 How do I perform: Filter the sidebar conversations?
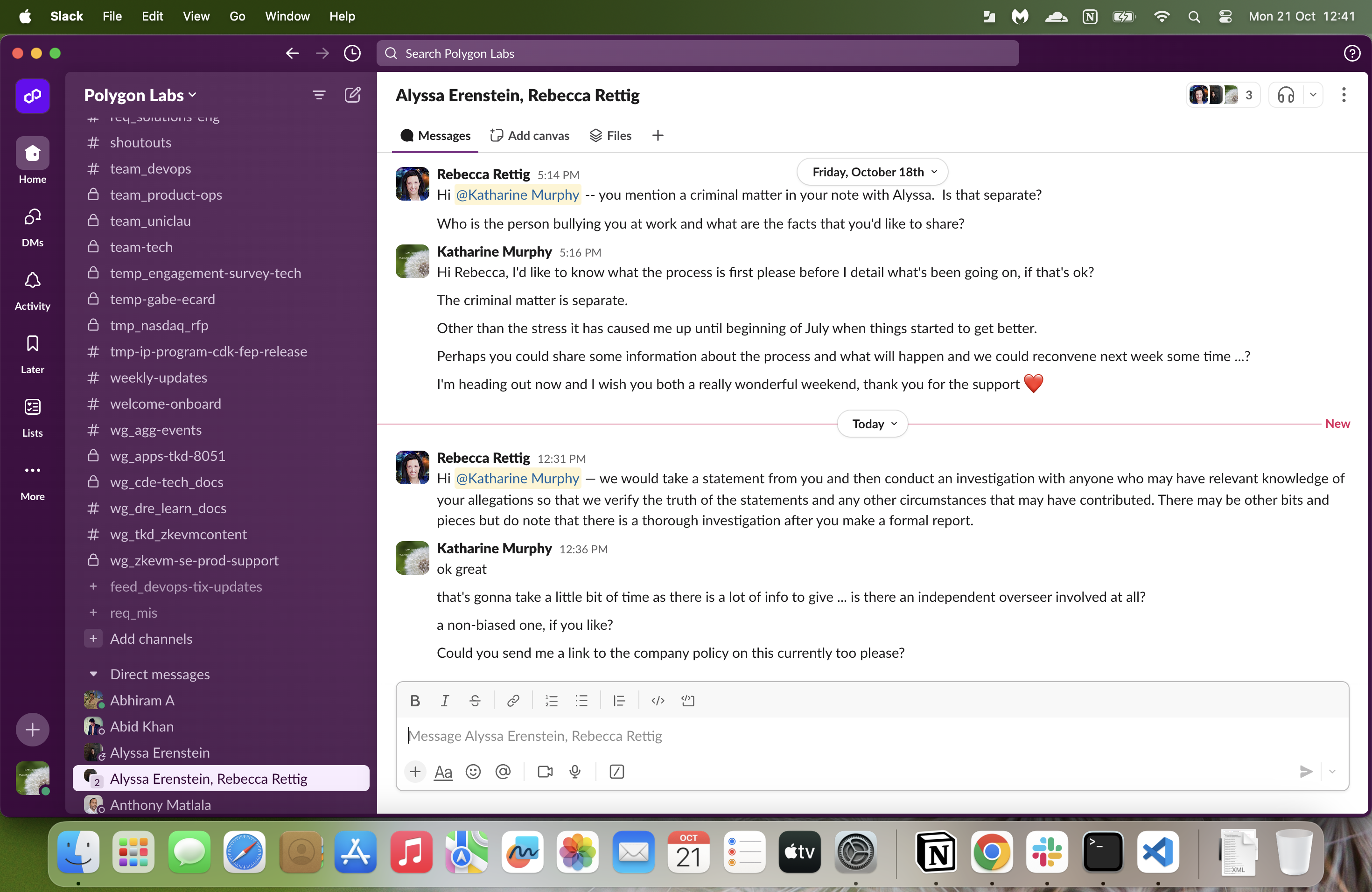[x=319, y=95]
